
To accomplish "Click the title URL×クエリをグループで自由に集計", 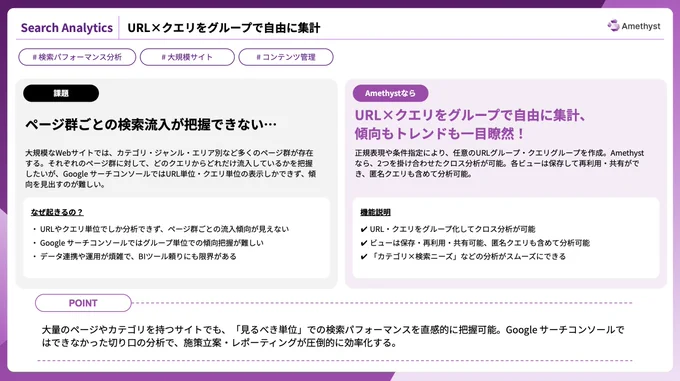I will click(224, 28).
